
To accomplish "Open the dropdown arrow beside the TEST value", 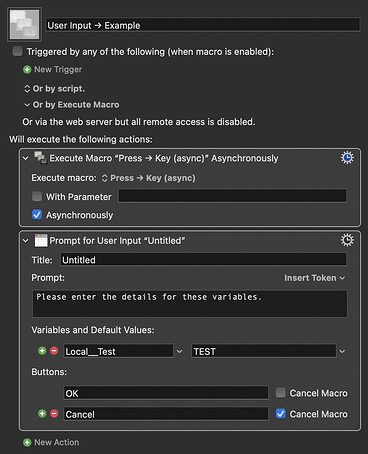I will (x=342, y=351).
